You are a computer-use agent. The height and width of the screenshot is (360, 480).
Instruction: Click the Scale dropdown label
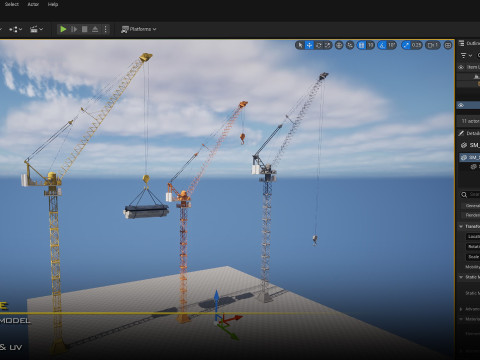[473, 257]
